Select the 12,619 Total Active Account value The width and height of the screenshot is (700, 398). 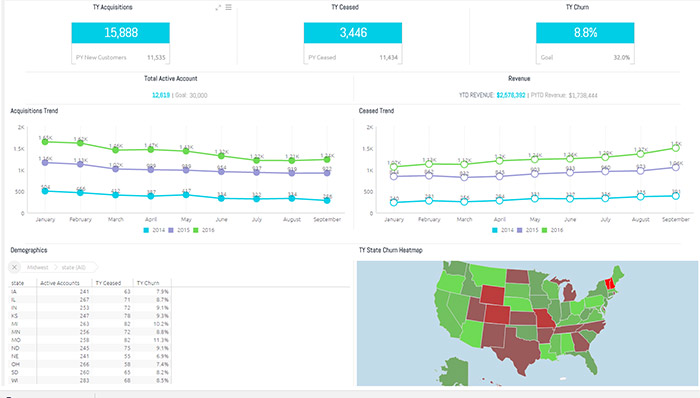pos(161,95)
